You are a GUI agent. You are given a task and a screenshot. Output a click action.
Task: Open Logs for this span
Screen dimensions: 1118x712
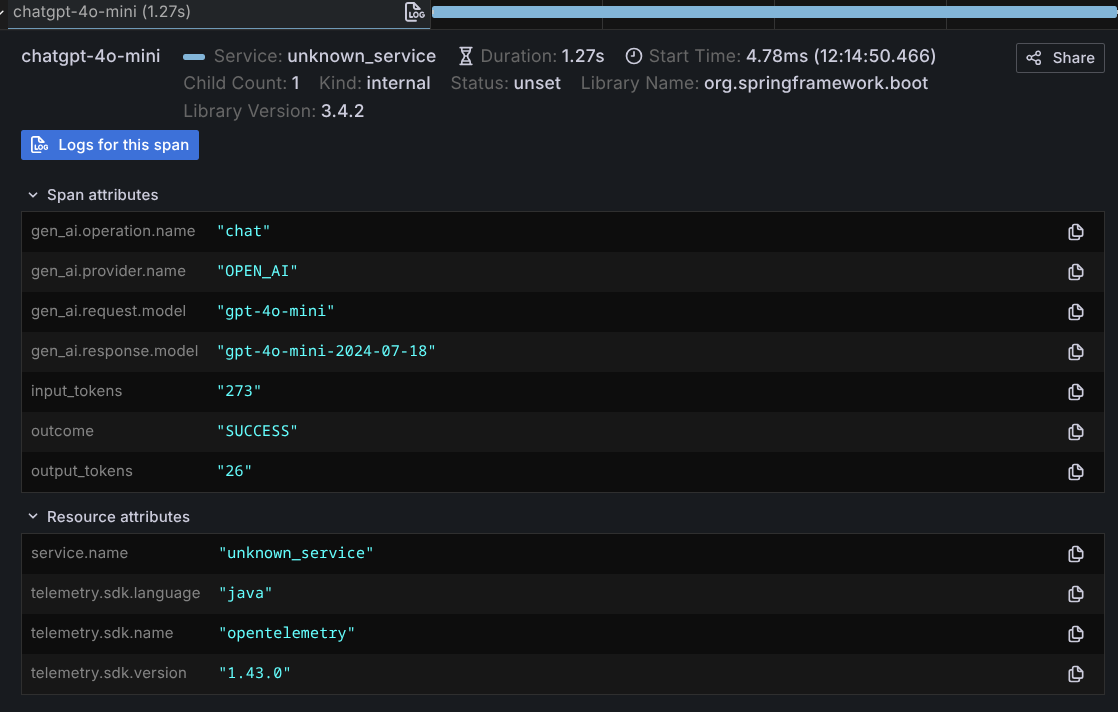tap(110, 145)
